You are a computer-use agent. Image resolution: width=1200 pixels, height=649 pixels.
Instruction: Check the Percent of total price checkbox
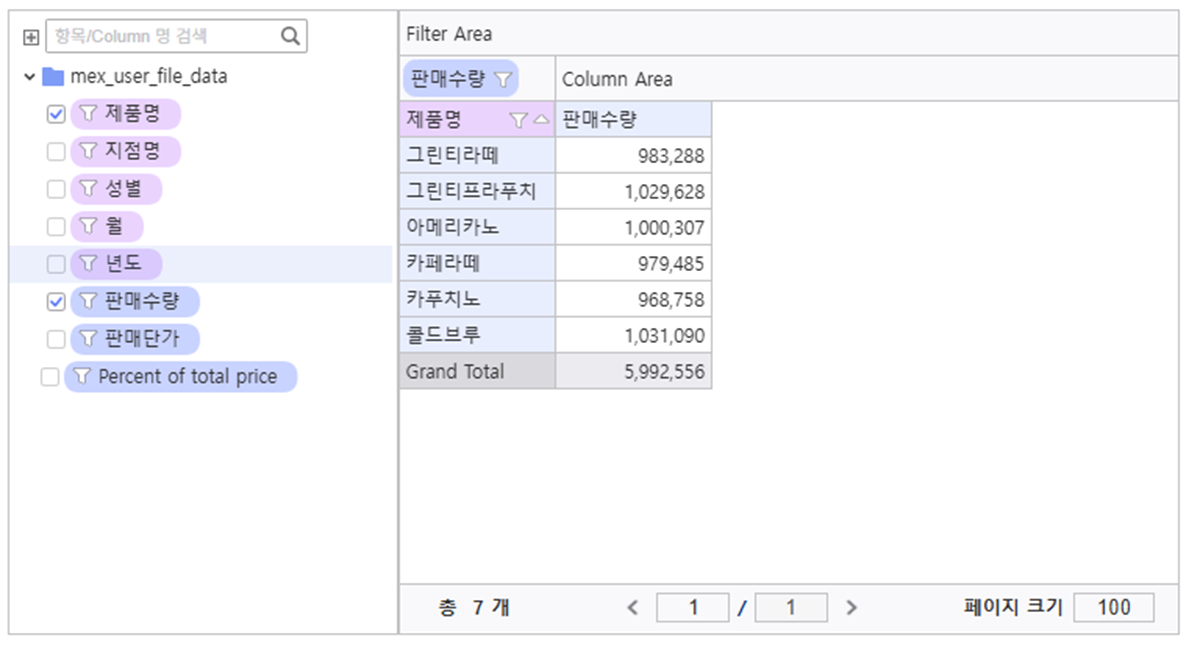coord(50,377)
